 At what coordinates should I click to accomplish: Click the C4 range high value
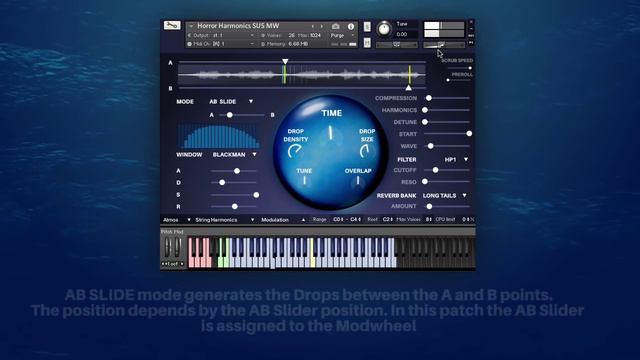coord(355,220)
